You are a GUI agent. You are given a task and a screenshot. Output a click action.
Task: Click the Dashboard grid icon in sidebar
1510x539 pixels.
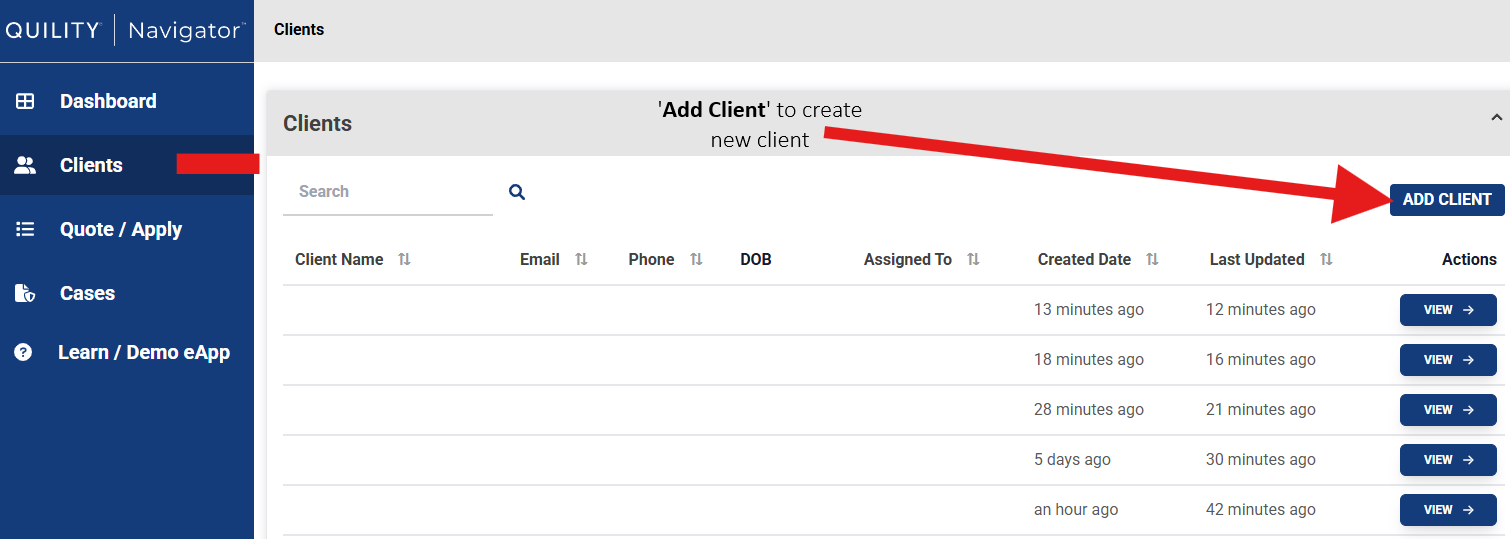[25, 101]
